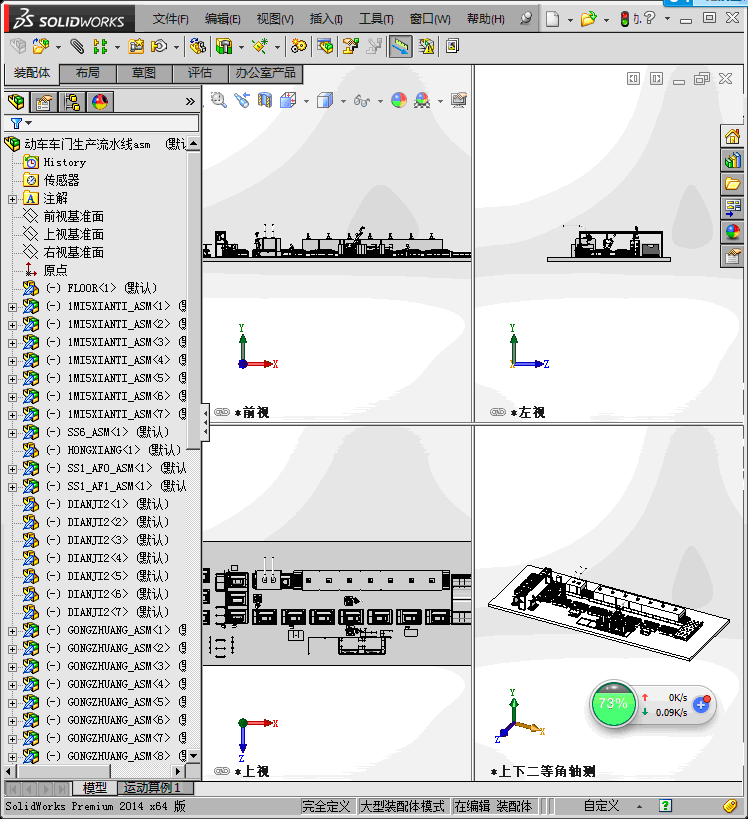Click the status bar help question icon
The width and height of the screenshot is (748, 819).
[x=665, y=806]
